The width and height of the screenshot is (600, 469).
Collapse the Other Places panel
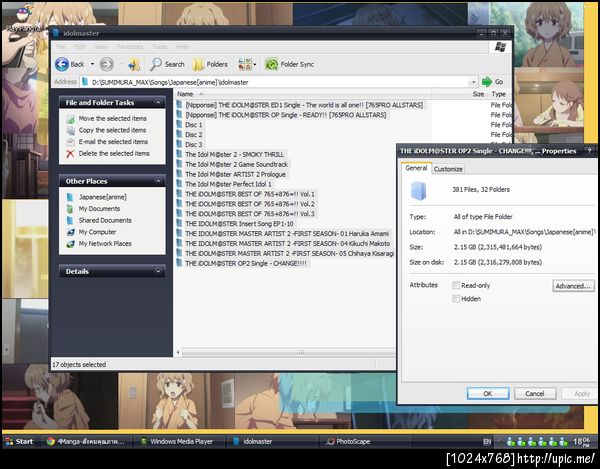tap(158, 181)
